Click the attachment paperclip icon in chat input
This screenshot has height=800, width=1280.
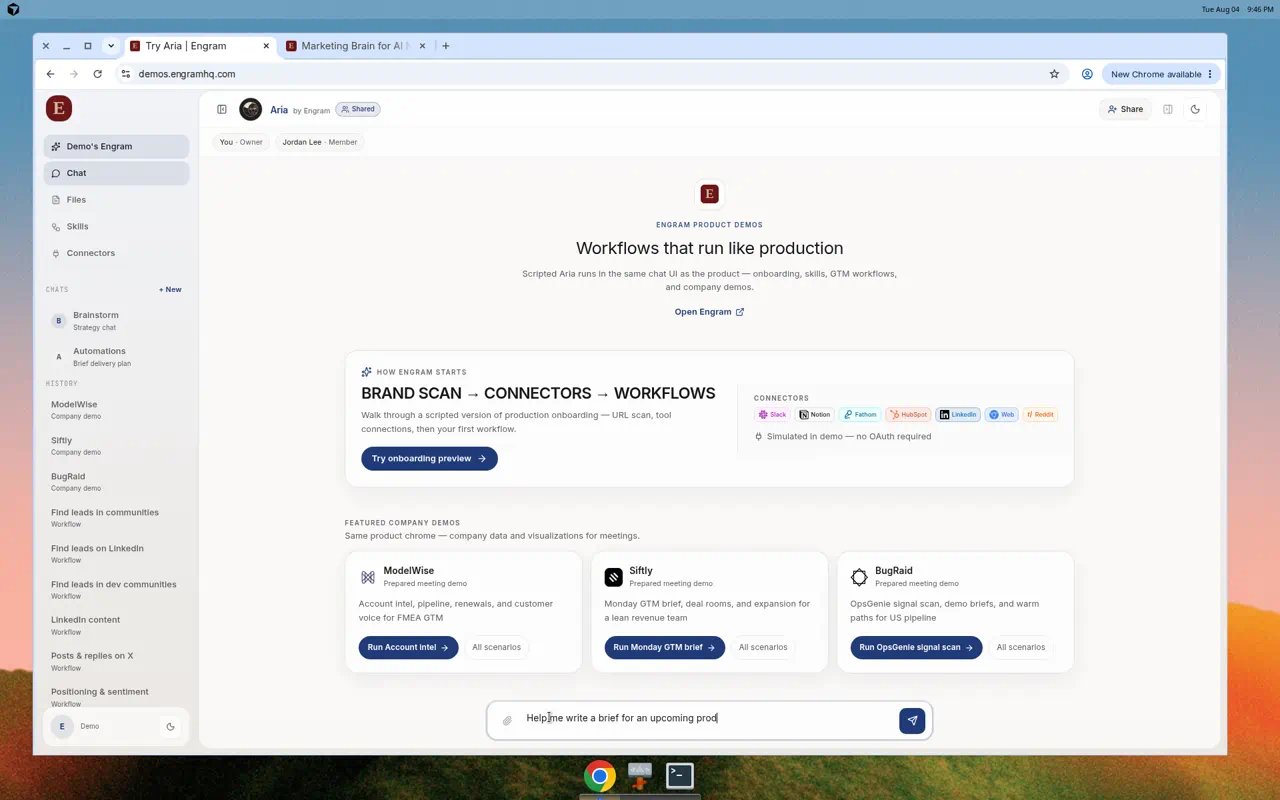(507, 720)
